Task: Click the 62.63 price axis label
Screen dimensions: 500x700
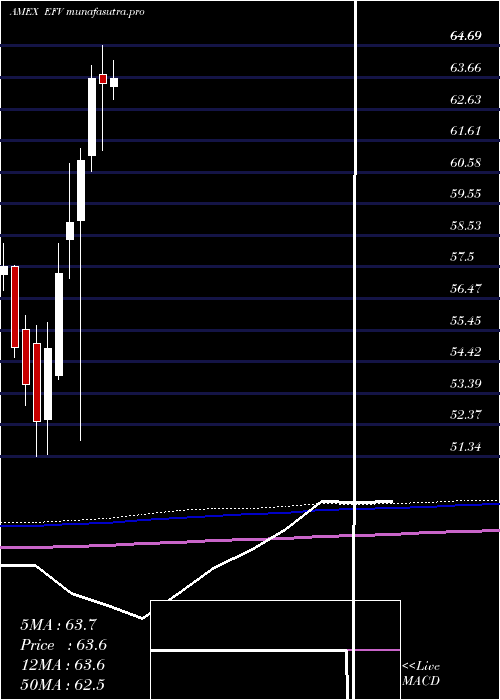Action: [466, 99]
